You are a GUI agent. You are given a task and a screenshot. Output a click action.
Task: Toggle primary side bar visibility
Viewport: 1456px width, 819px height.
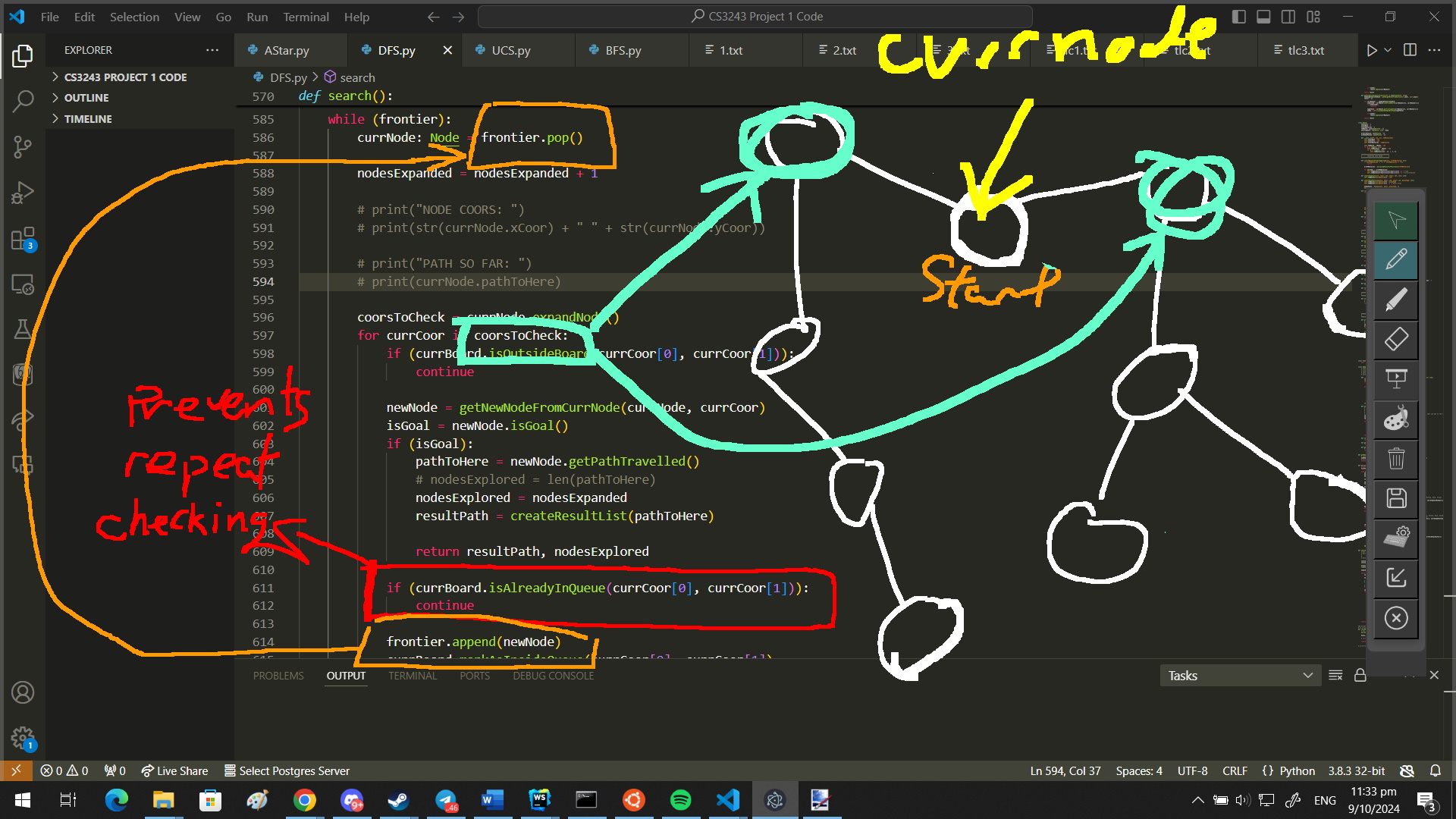coord(1239,17)
